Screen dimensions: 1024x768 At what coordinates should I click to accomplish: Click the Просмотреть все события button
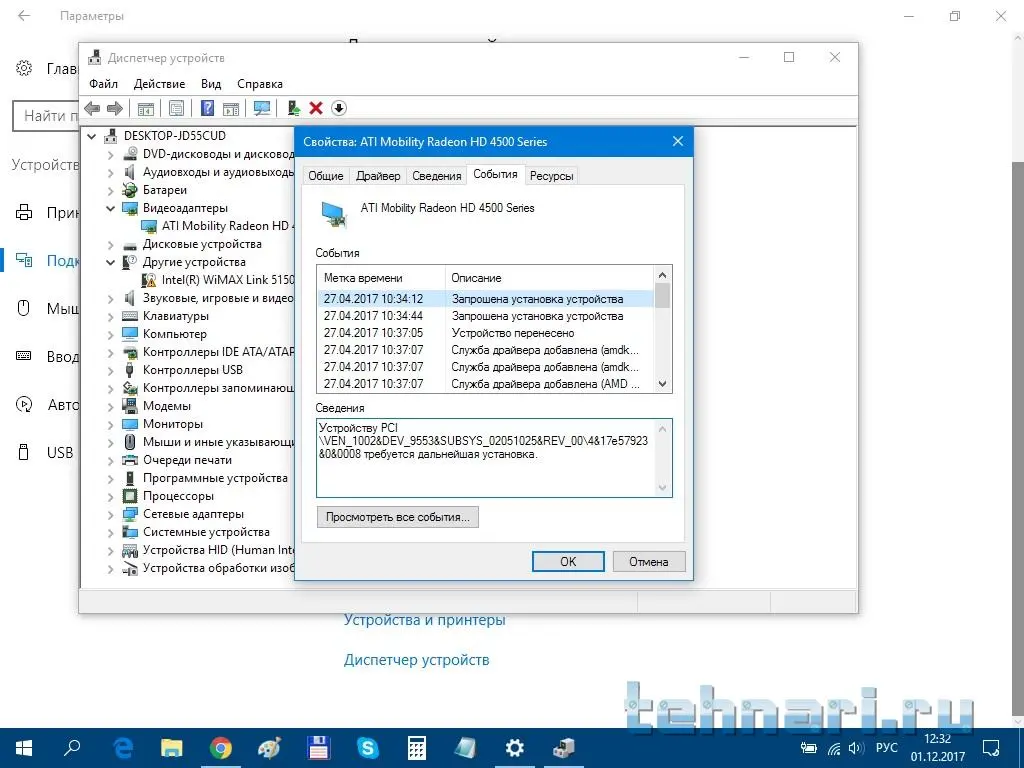(x=398, y=517)
